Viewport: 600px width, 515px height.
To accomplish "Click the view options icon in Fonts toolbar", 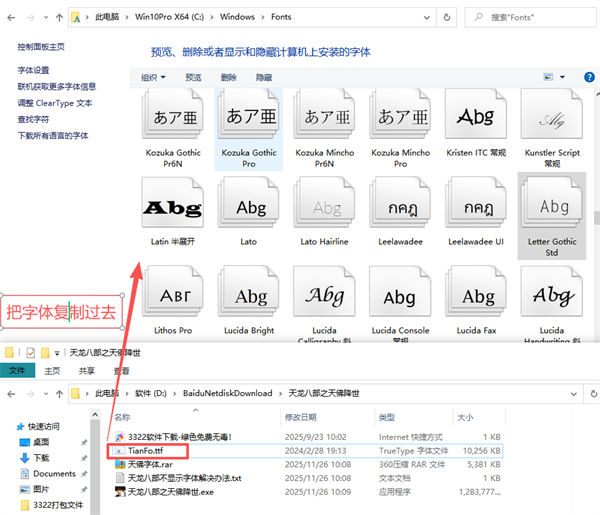I will click(x=548, y=77).
